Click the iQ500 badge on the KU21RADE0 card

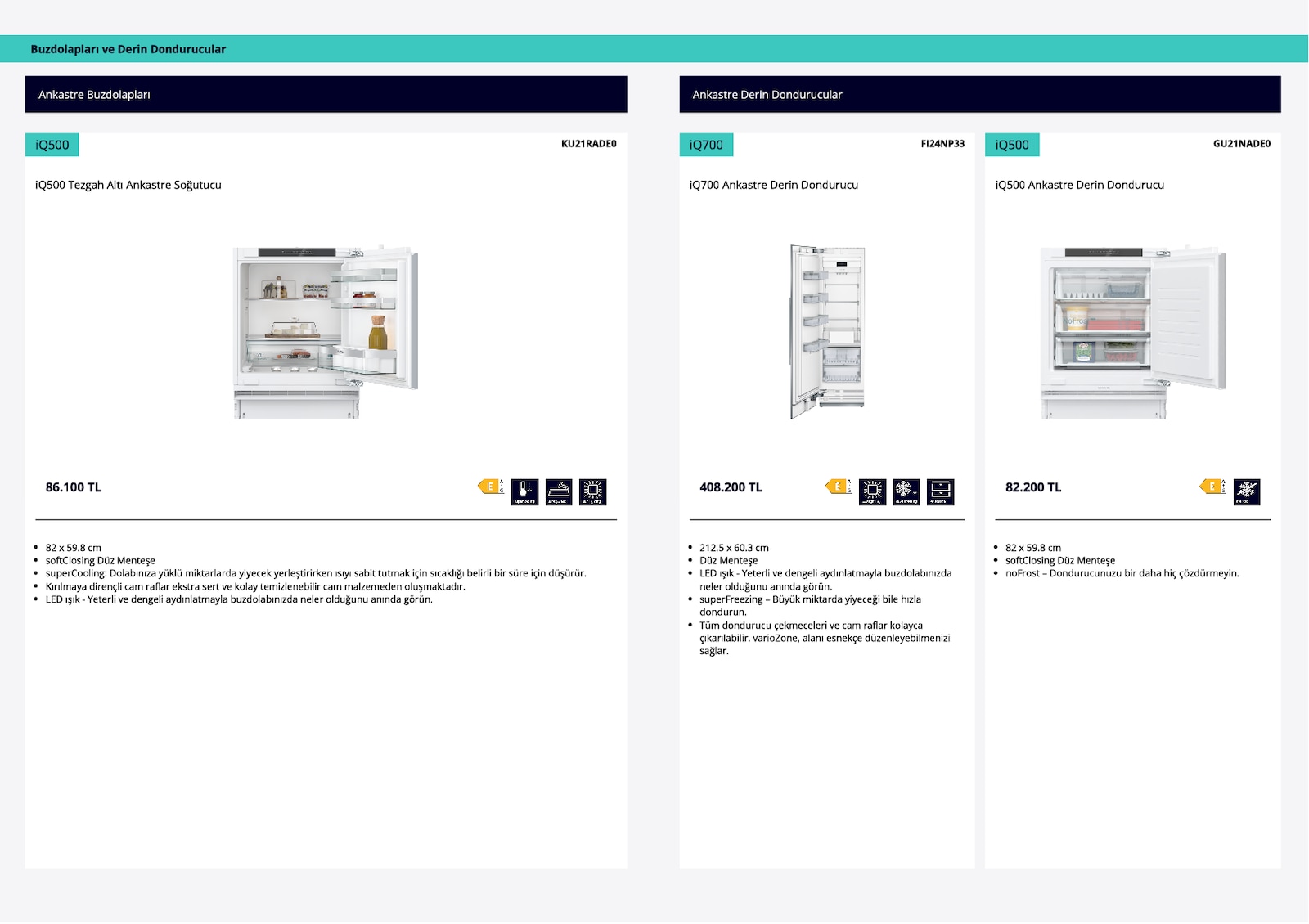(x=52, y=145)
